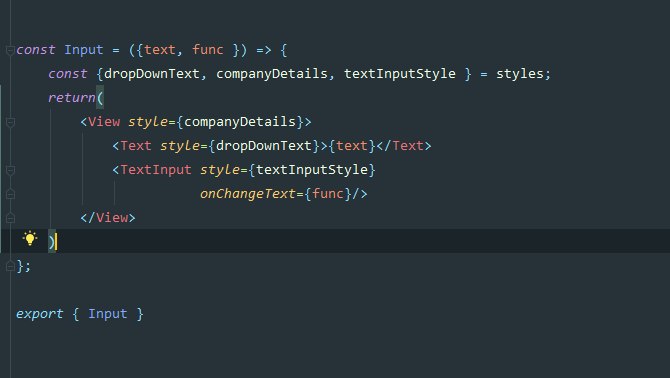Viewport: 670px width, 378px height.
Task: Click 'companyDetails' inside the View style attribute
Action: [x=240, y=122]
